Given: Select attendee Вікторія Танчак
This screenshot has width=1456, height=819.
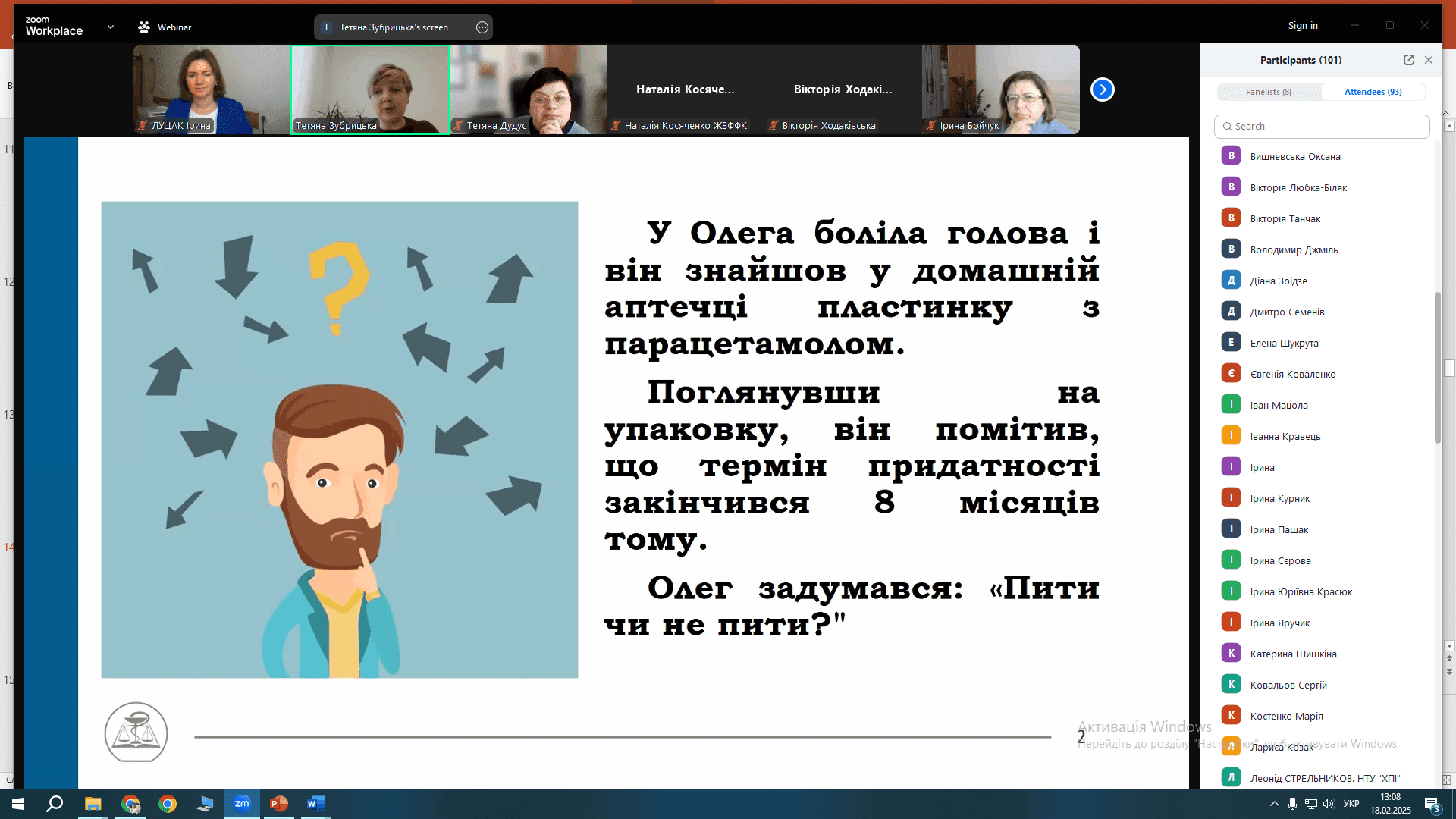Looking at the screenshot, I should click(x=1323, y=218).
